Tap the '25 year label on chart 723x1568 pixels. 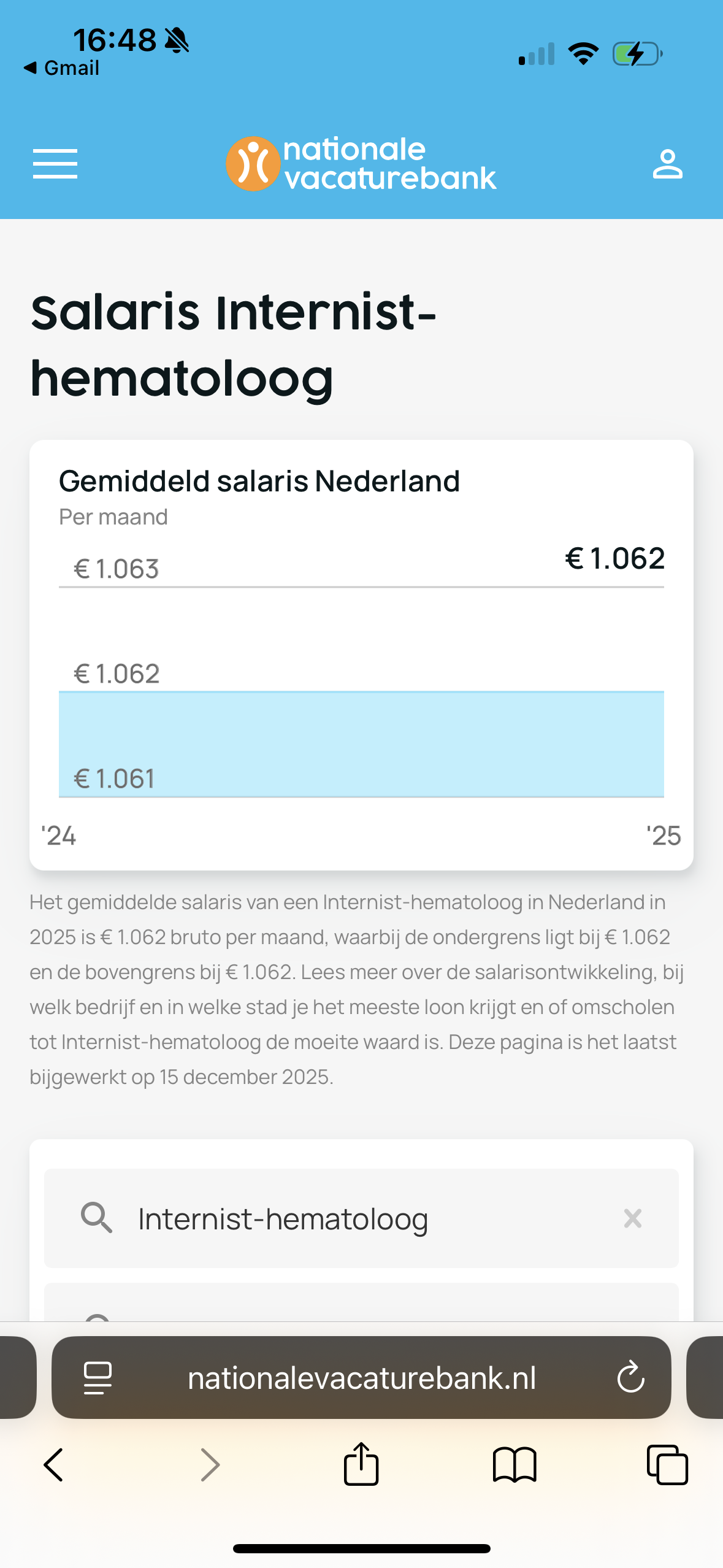(664, 836)
